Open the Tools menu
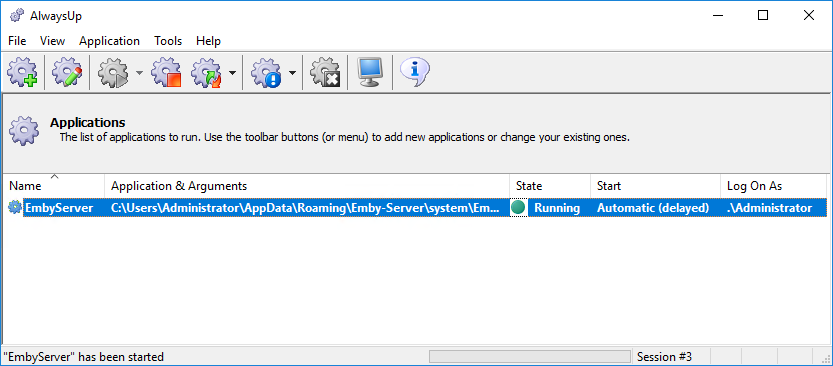The image size is (833, 366). click(168, 41)
